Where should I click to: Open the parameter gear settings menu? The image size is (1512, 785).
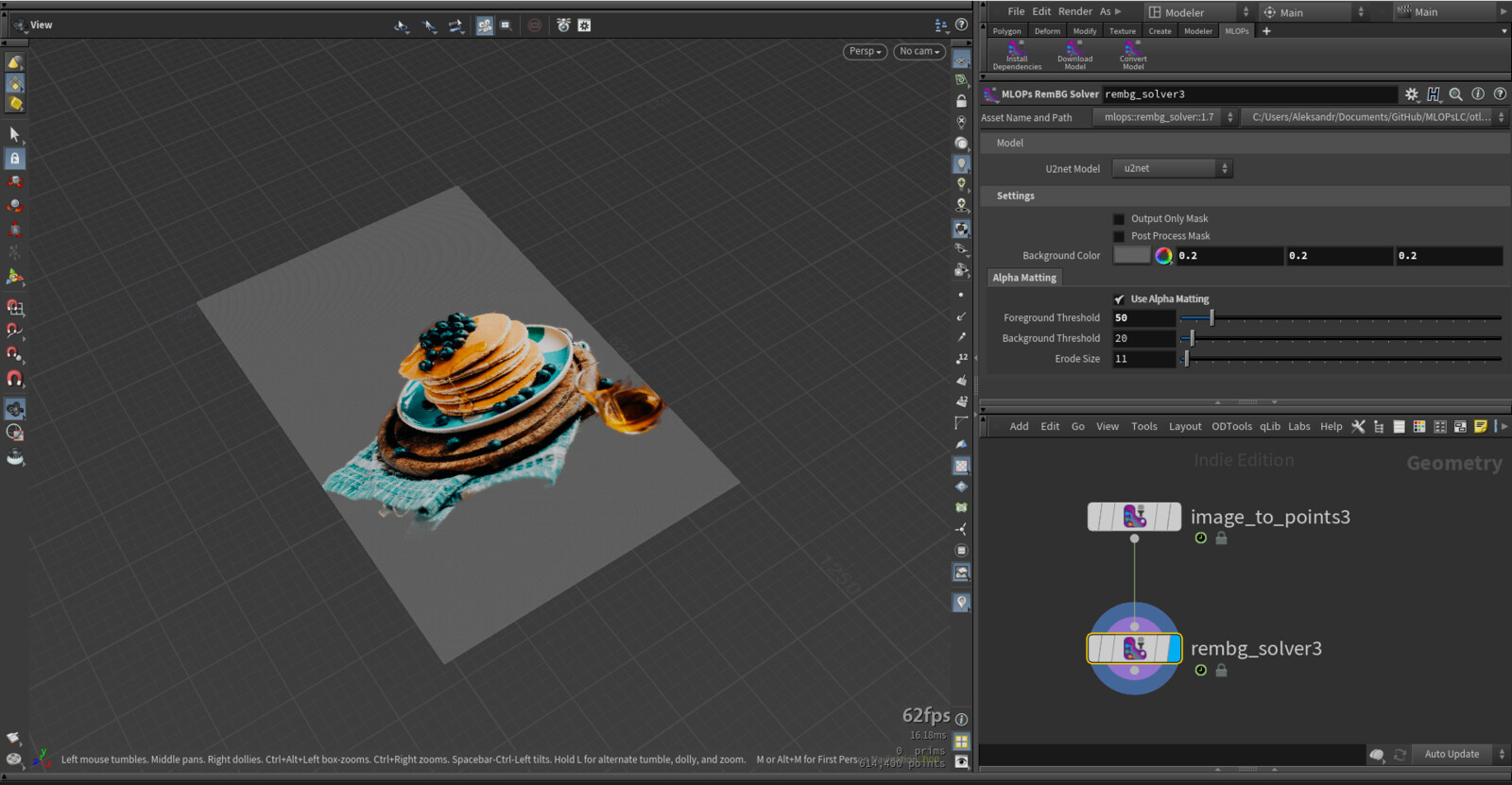(1411, 94)
